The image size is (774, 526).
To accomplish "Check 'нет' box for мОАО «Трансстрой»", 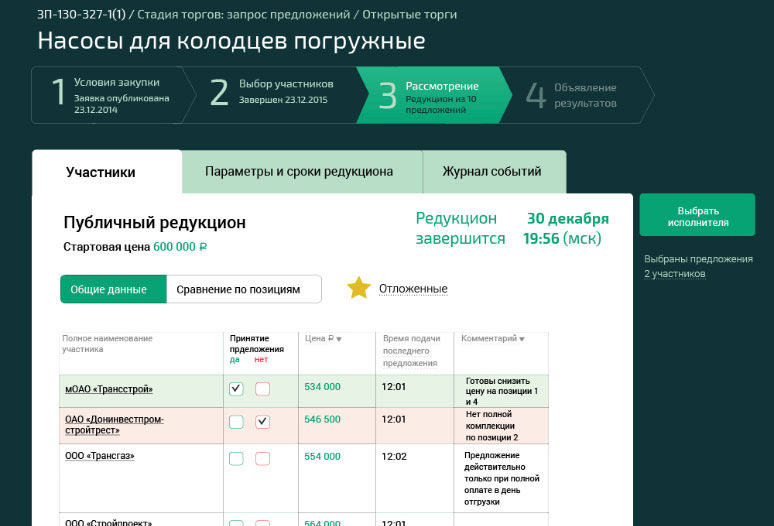I will click(x=262, y=388).
